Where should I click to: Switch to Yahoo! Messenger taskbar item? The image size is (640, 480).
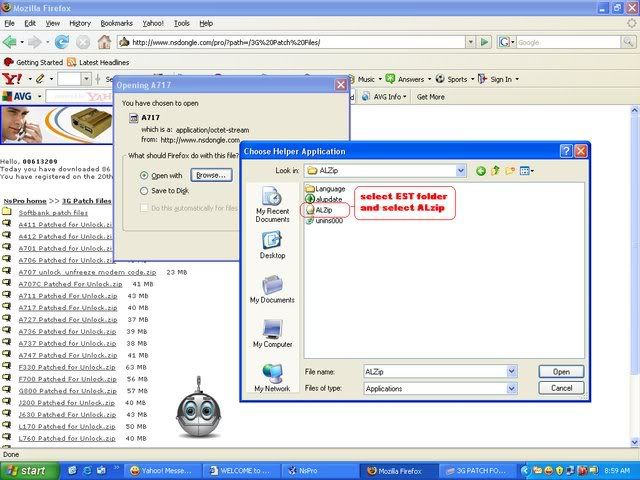[x=161, y=471]
